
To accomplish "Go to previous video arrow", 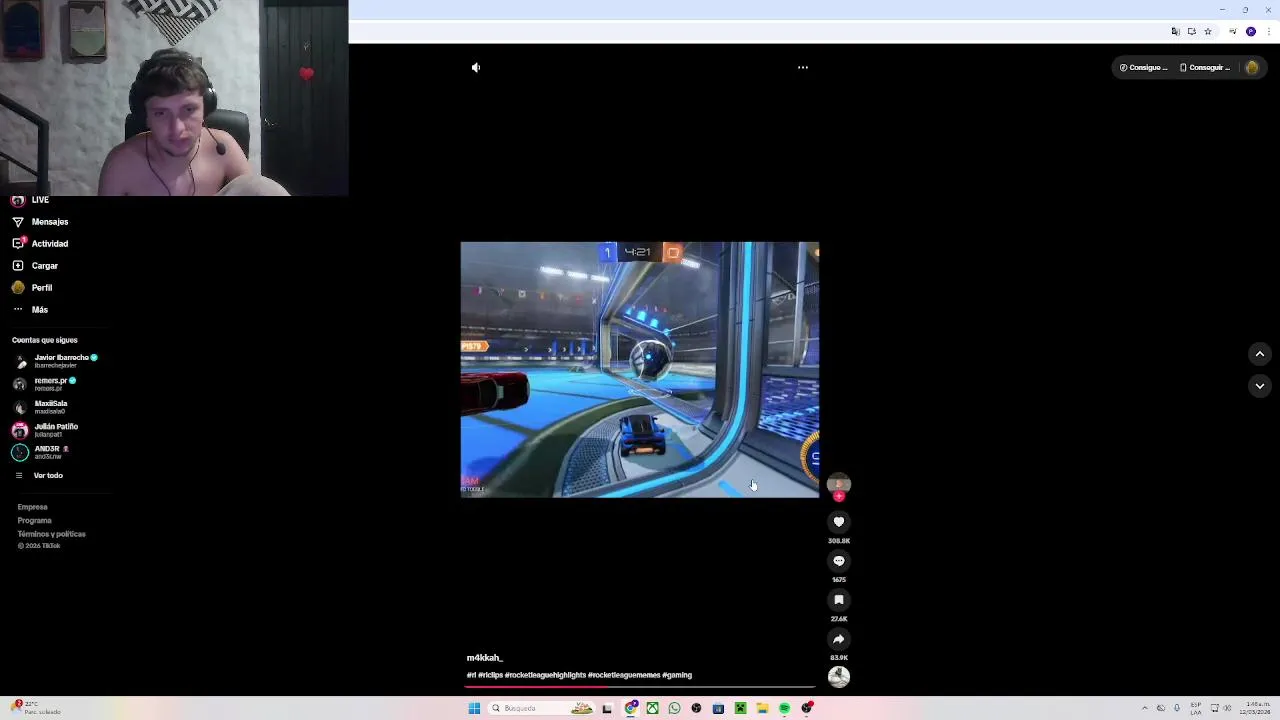I will point(1260,354).
